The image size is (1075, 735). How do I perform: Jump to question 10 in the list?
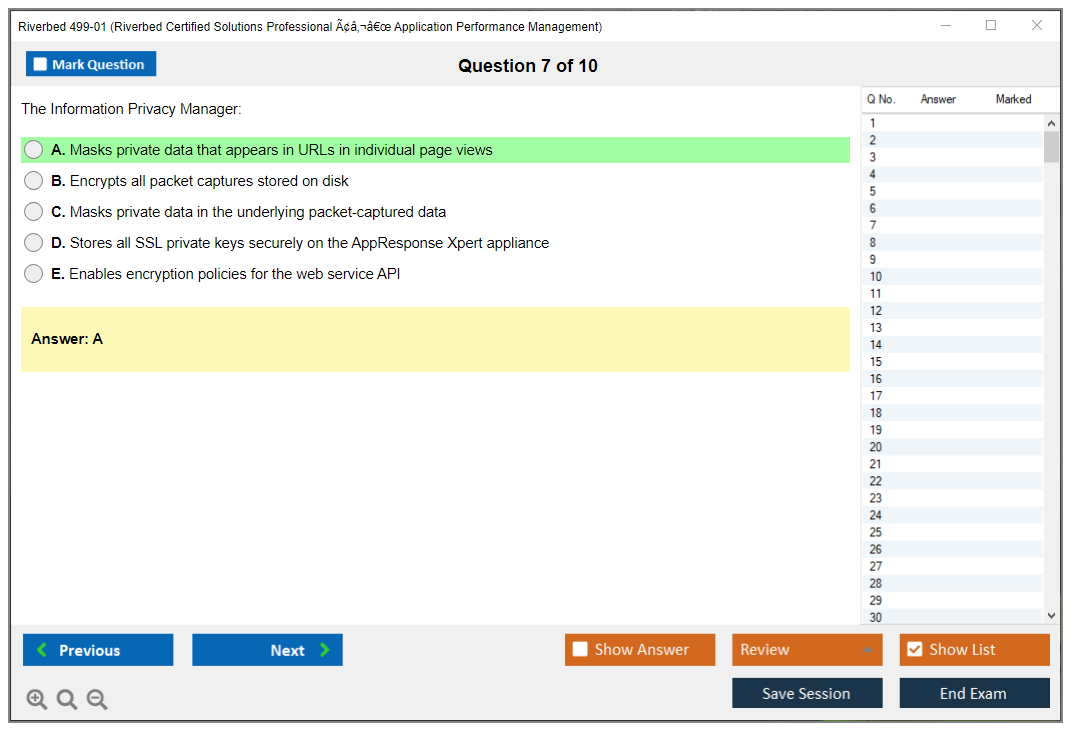point(876,277)
